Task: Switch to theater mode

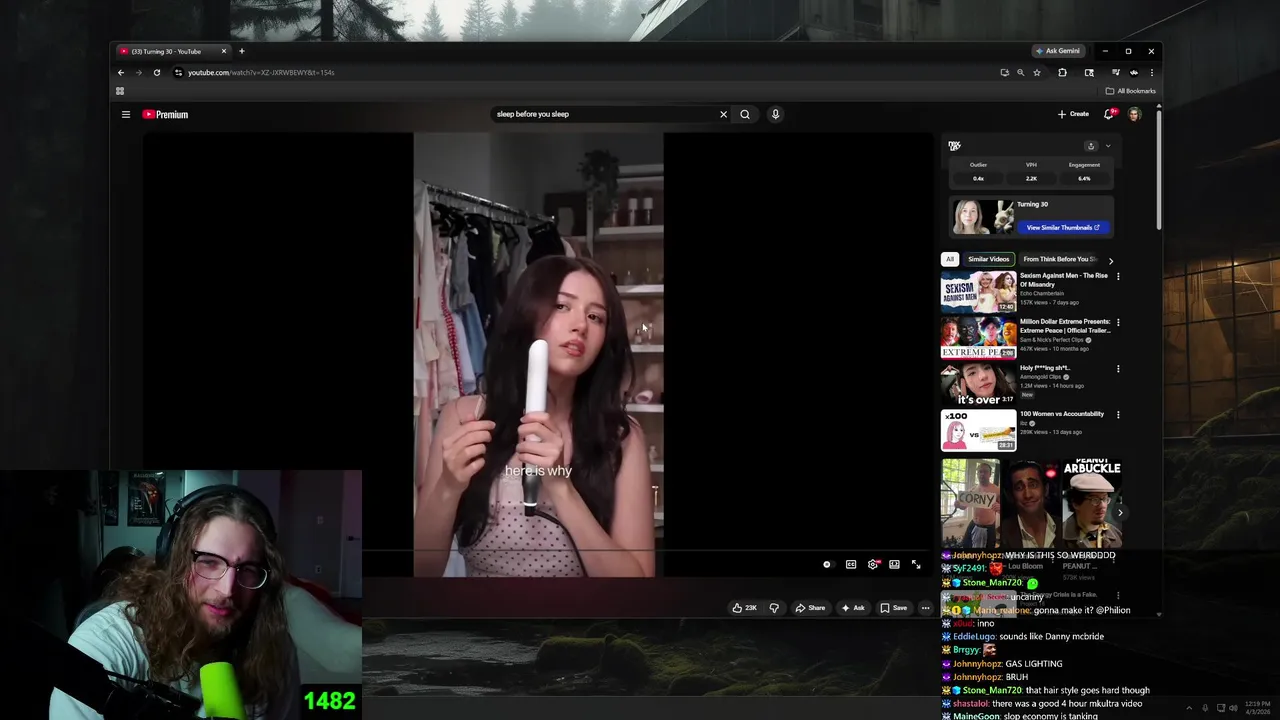Action: (x=894, y=564)
